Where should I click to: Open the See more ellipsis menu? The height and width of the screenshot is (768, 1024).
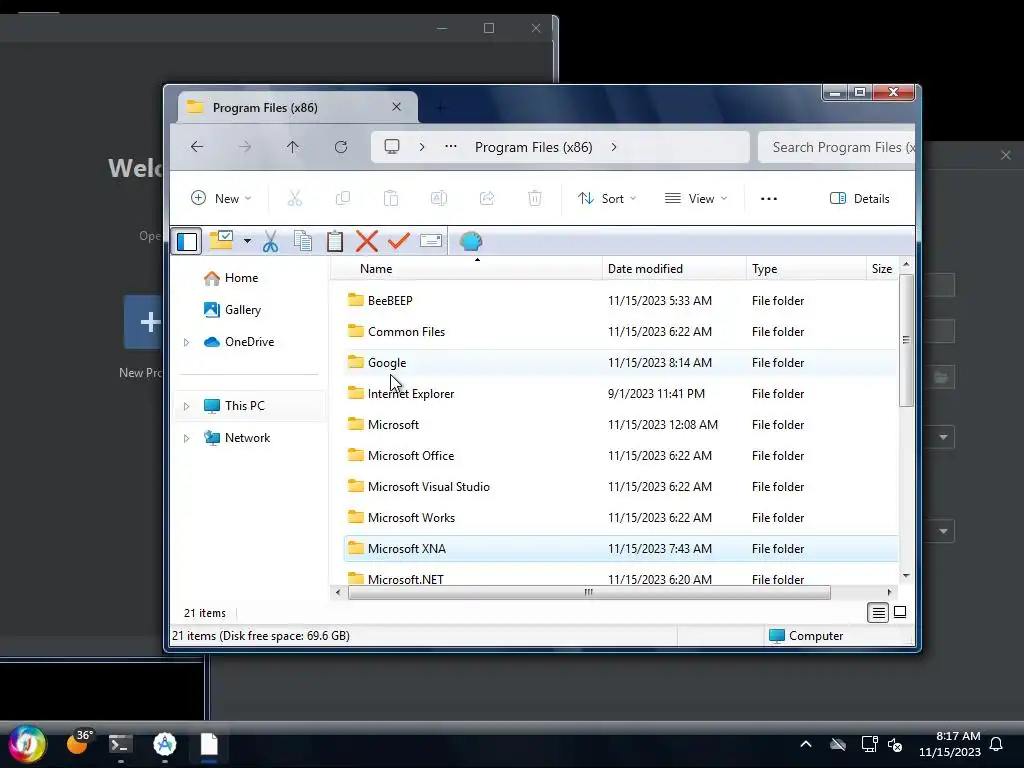pos(769,199)
